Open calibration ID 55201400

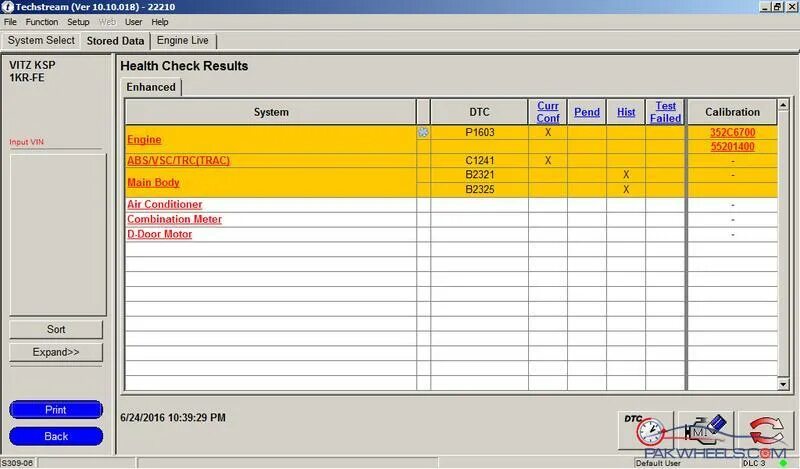point(733,146)
